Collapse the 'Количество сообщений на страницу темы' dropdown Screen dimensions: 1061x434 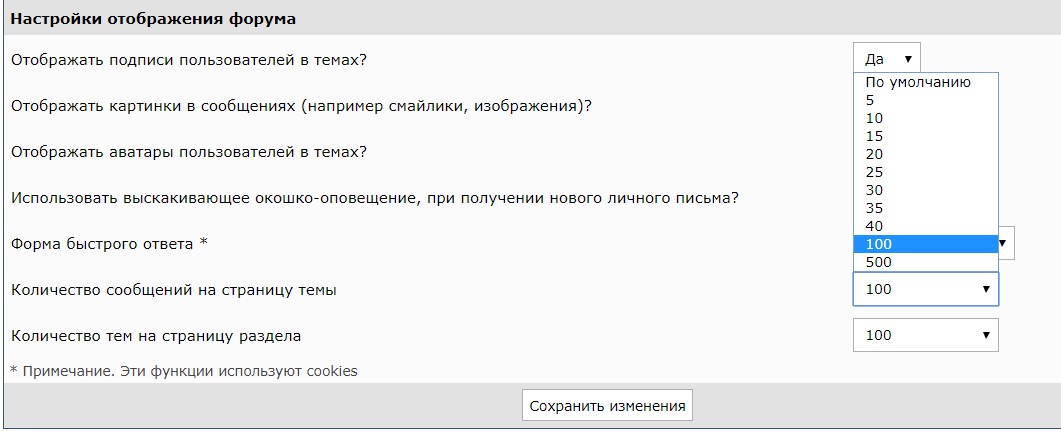tap(925, 289)
